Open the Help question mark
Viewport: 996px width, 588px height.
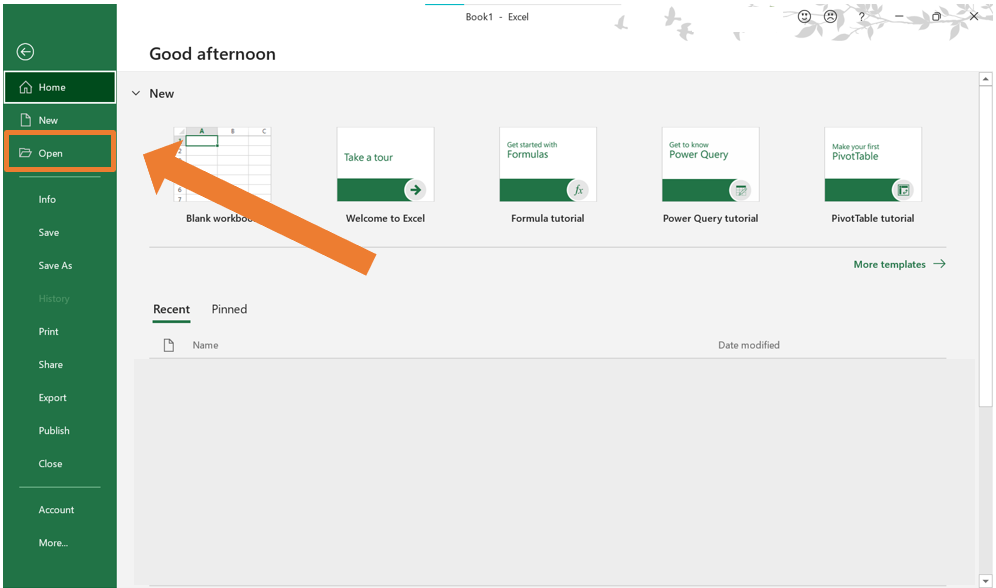861,17
